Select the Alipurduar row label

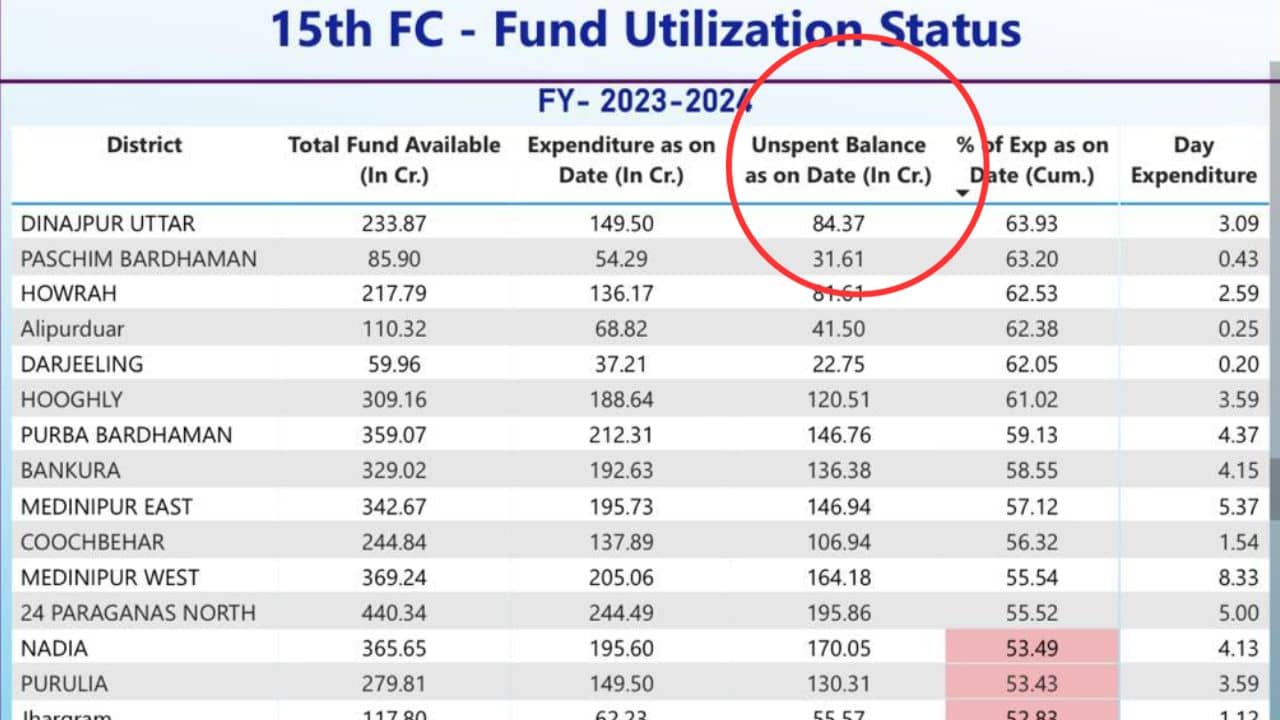tap(72, 329)
